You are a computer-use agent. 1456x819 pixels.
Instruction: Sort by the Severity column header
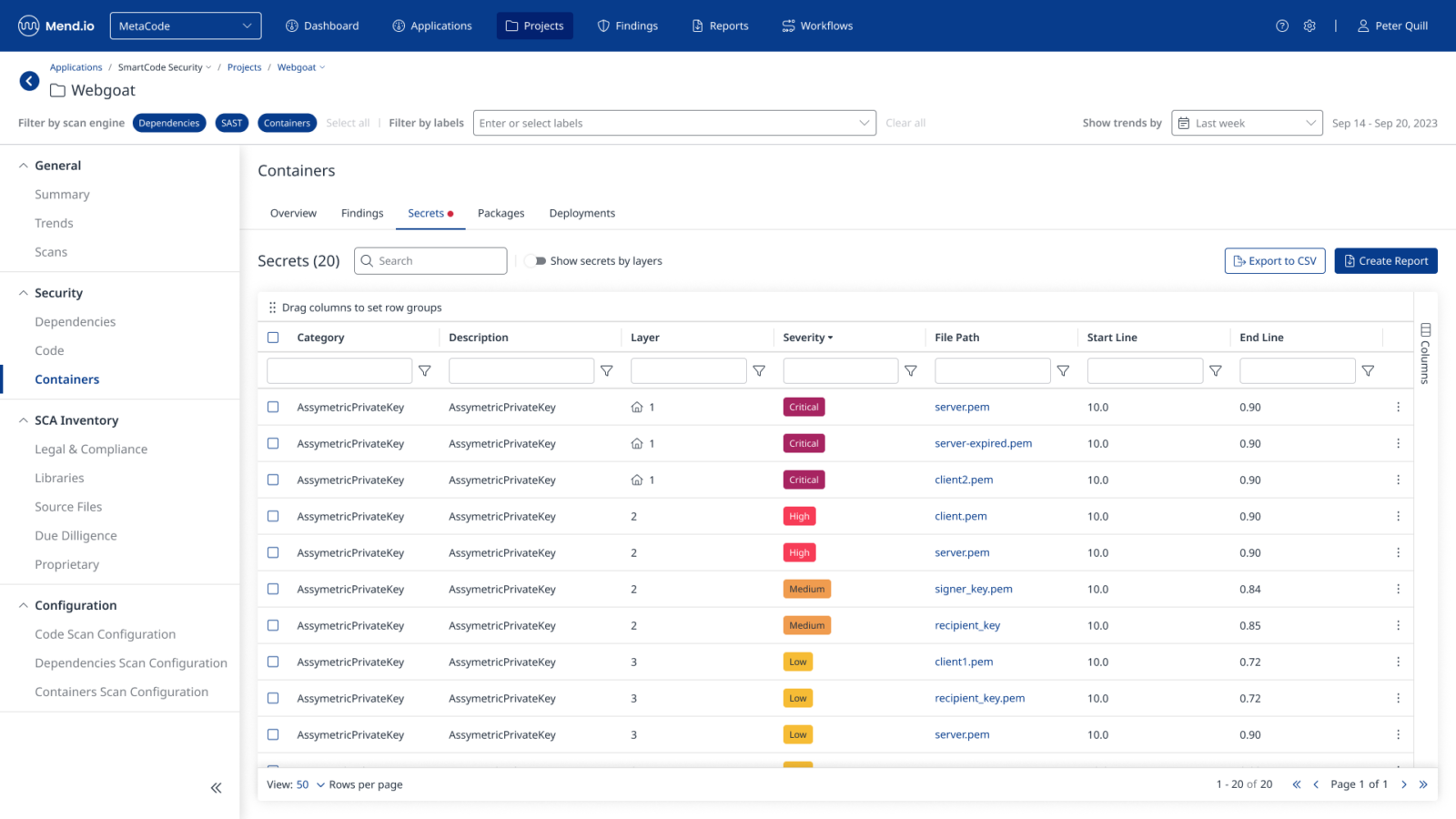pyautogui.click(x=808, y=338)
